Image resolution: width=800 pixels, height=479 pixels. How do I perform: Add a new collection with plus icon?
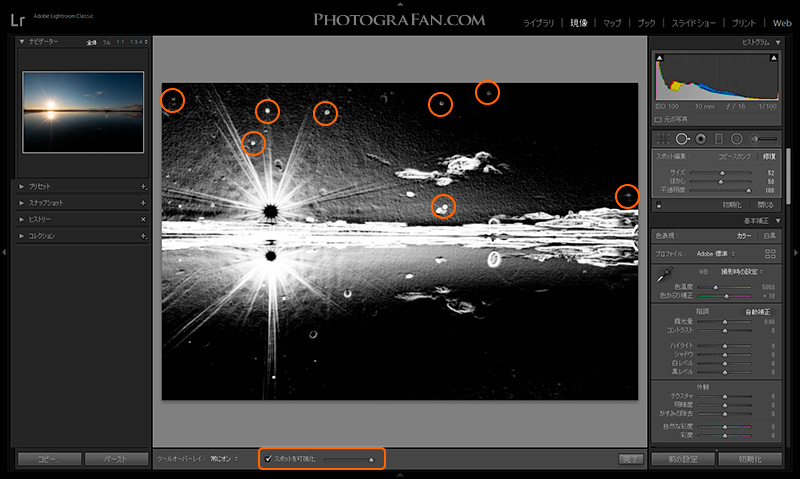tap(143, 236)
